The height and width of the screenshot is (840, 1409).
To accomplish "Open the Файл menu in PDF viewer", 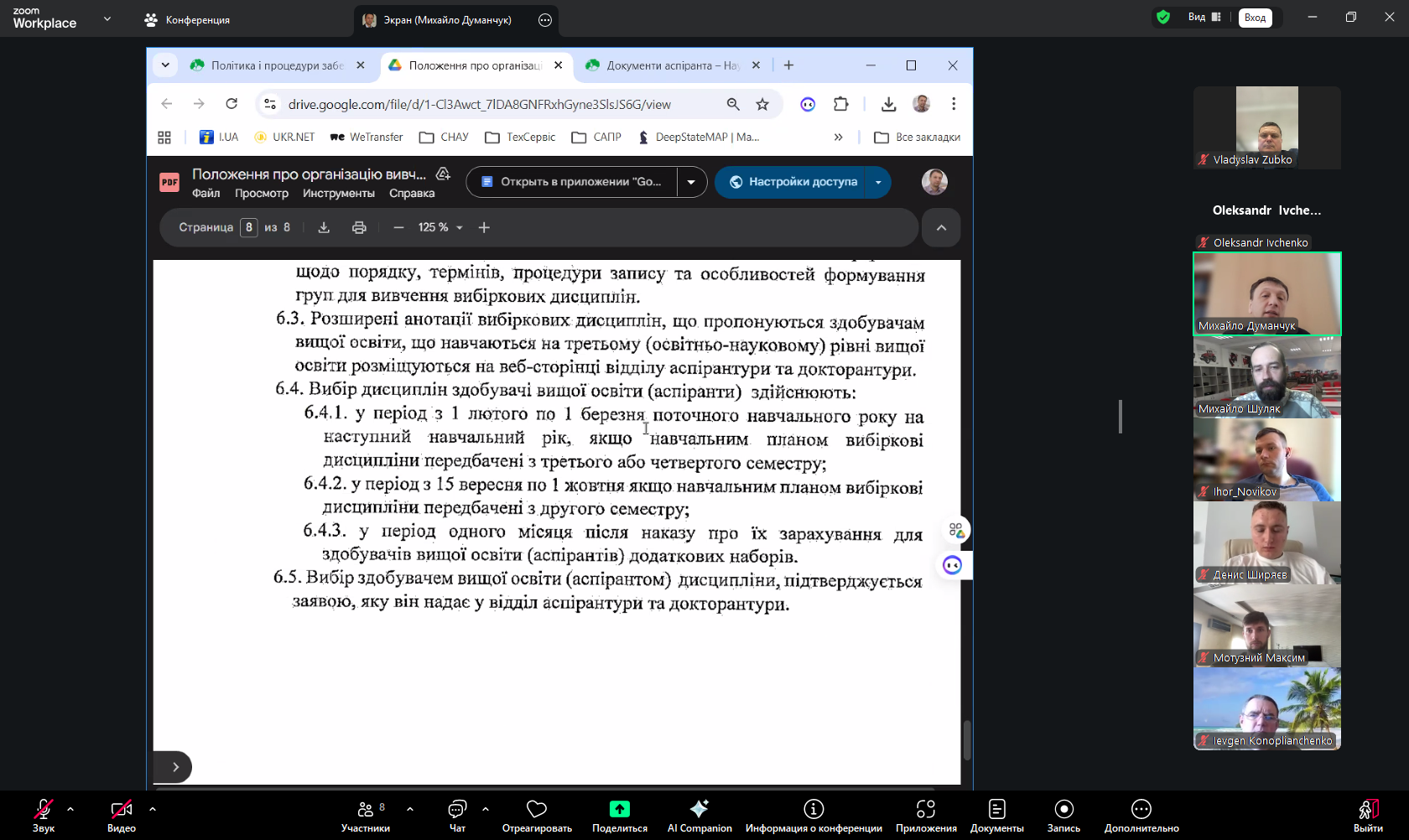I will (x=205, y=194).
